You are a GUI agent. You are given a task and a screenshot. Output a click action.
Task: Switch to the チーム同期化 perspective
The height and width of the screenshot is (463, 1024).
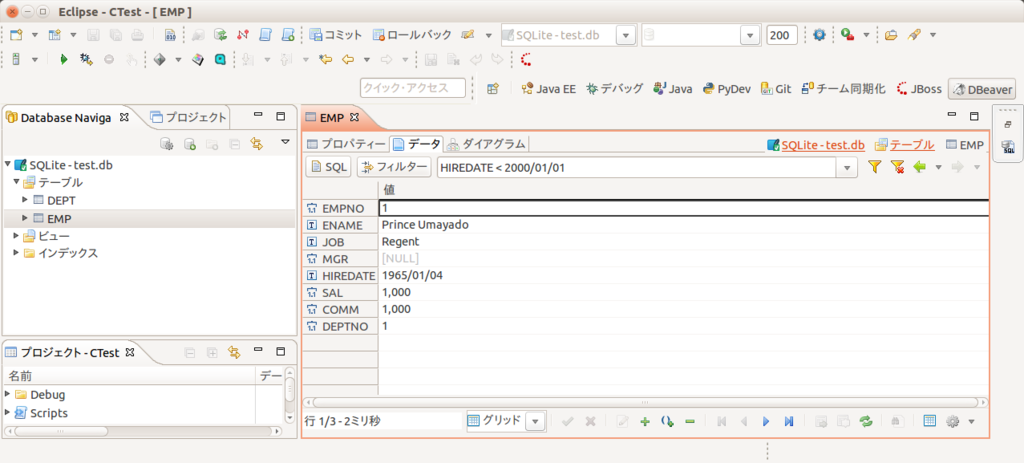pos(844,89)
